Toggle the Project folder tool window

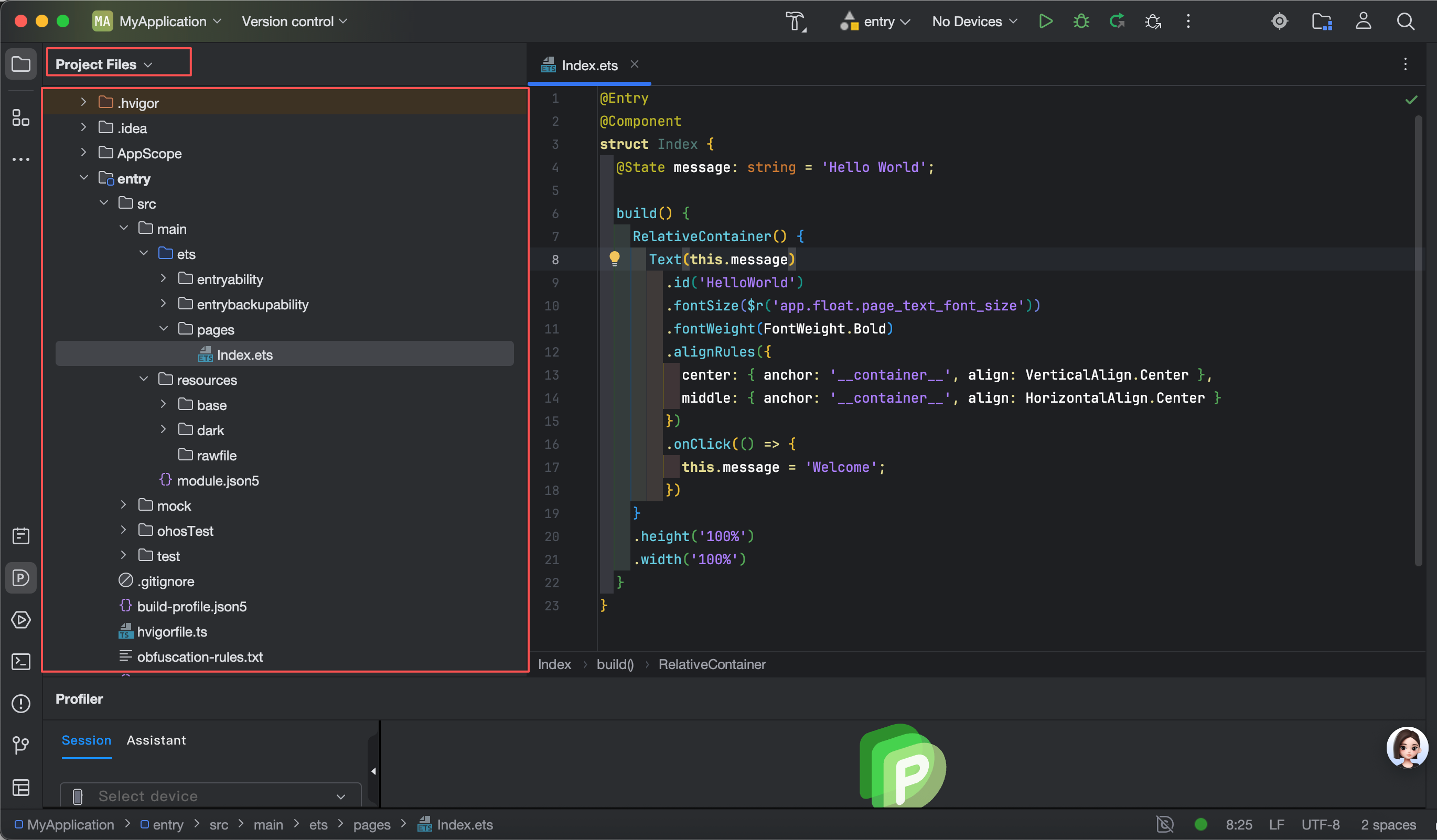pos(20,64)
